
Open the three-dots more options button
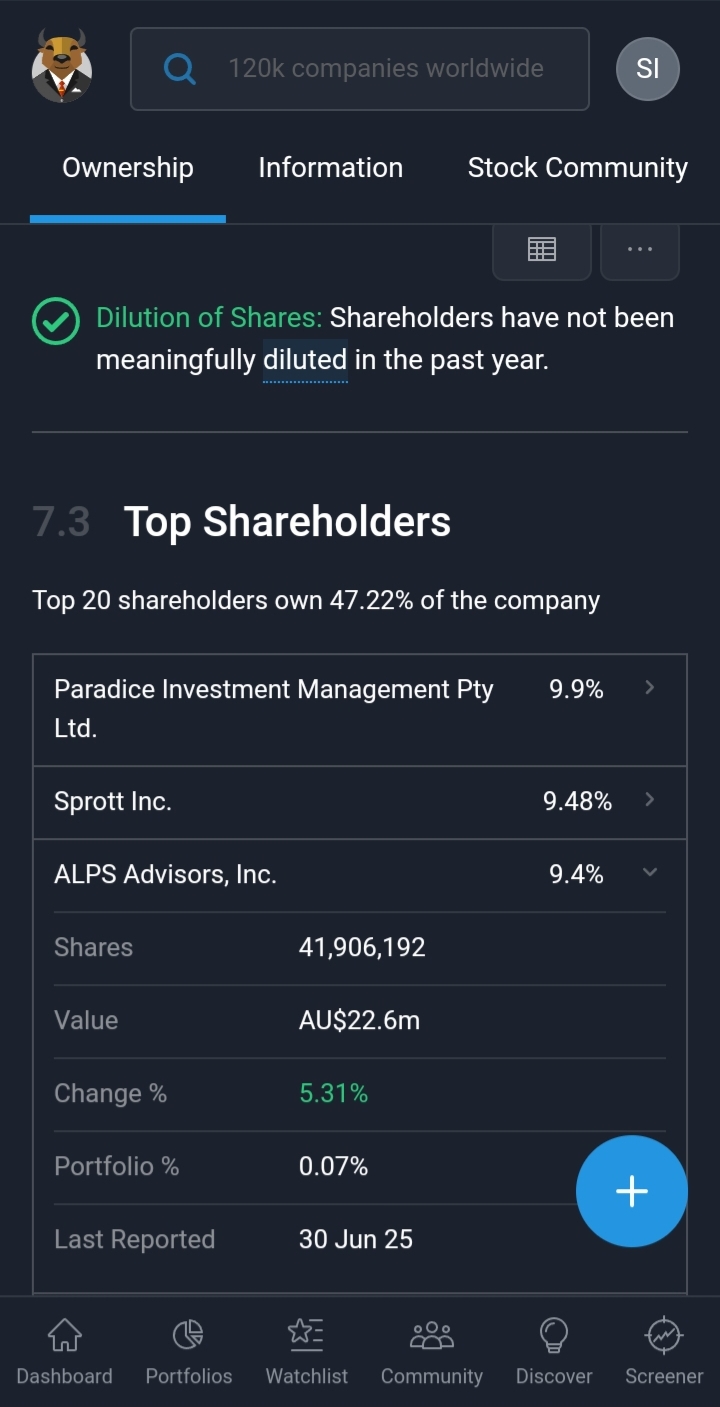point(640,250)
